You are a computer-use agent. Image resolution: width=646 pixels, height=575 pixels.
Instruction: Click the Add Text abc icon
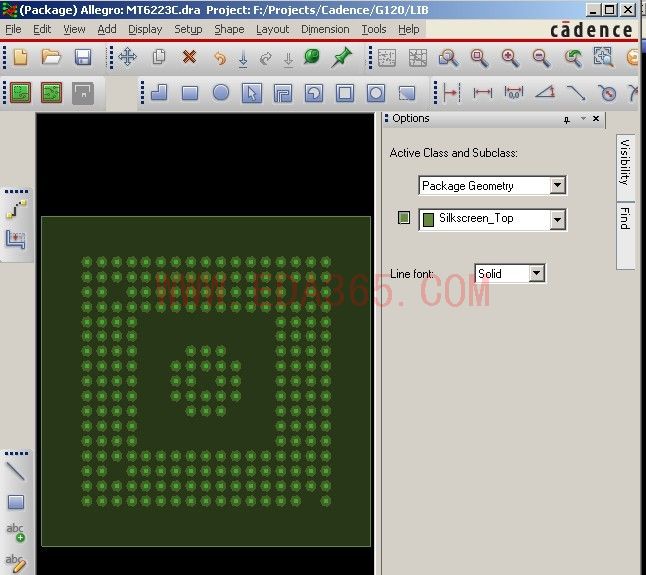[x=16, y=532]
